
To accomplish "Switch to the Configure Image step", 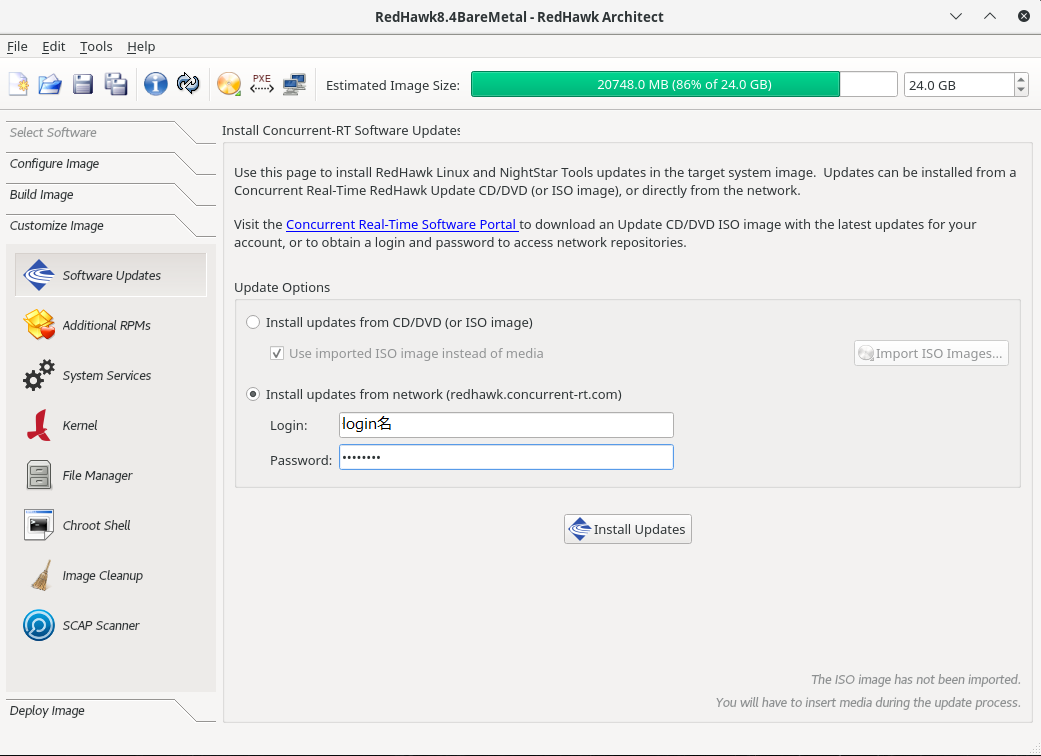I will (x=54, y=164).
